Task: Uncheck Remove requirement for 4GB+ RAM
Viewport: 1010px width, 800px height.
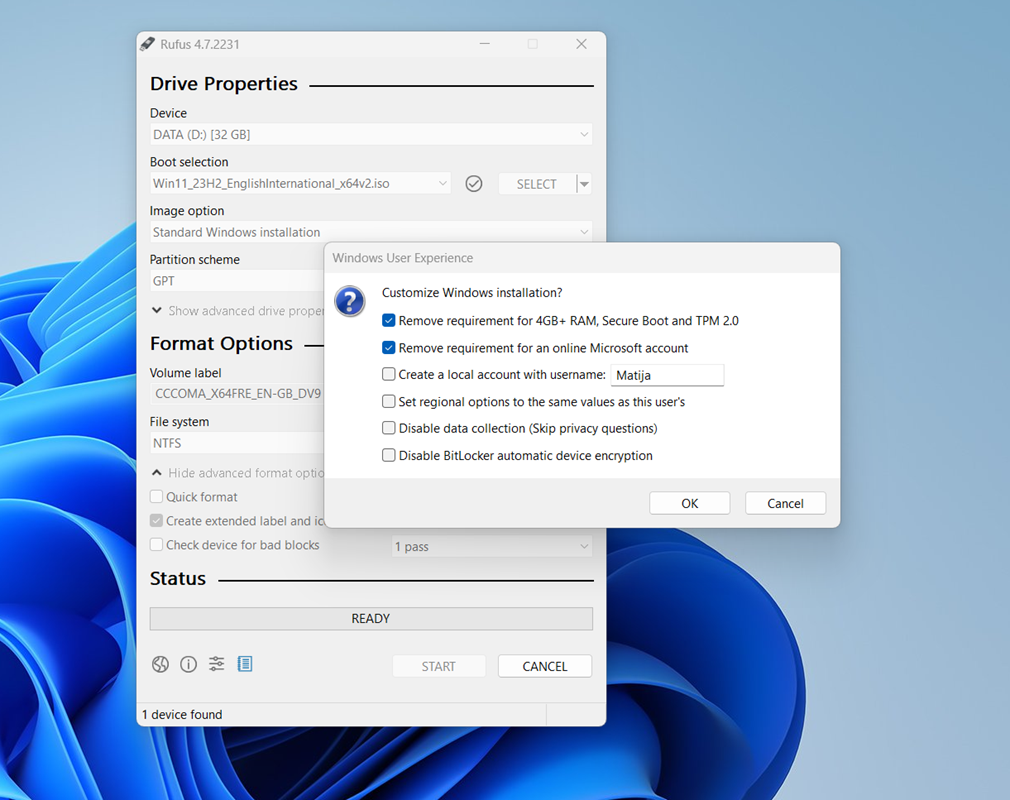Action: click(x=388, y=321)
